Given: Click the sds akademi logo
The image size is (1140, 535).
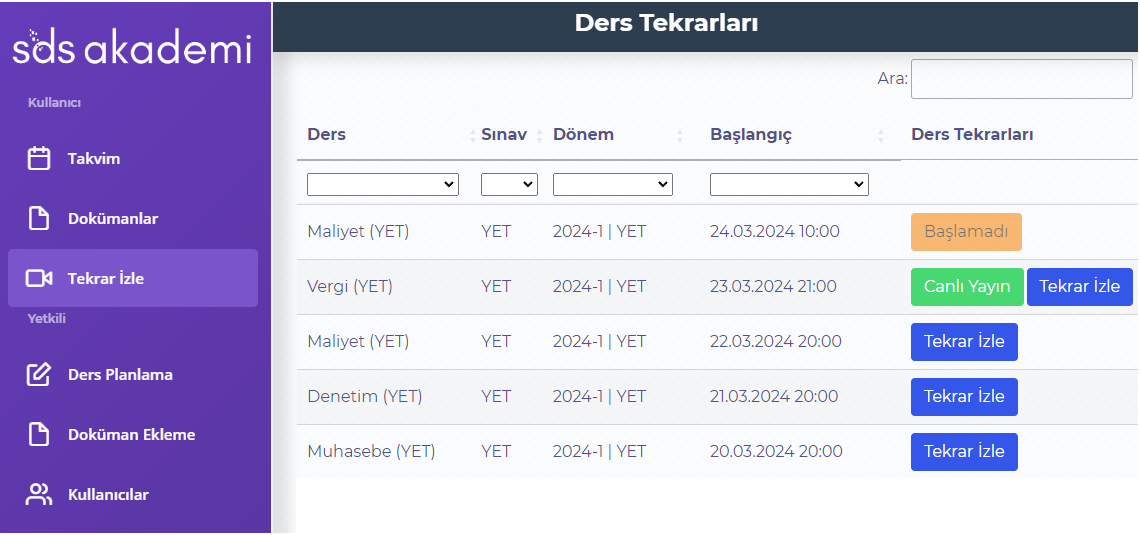Looking at the screenshot, I should (x=133, y=47).
